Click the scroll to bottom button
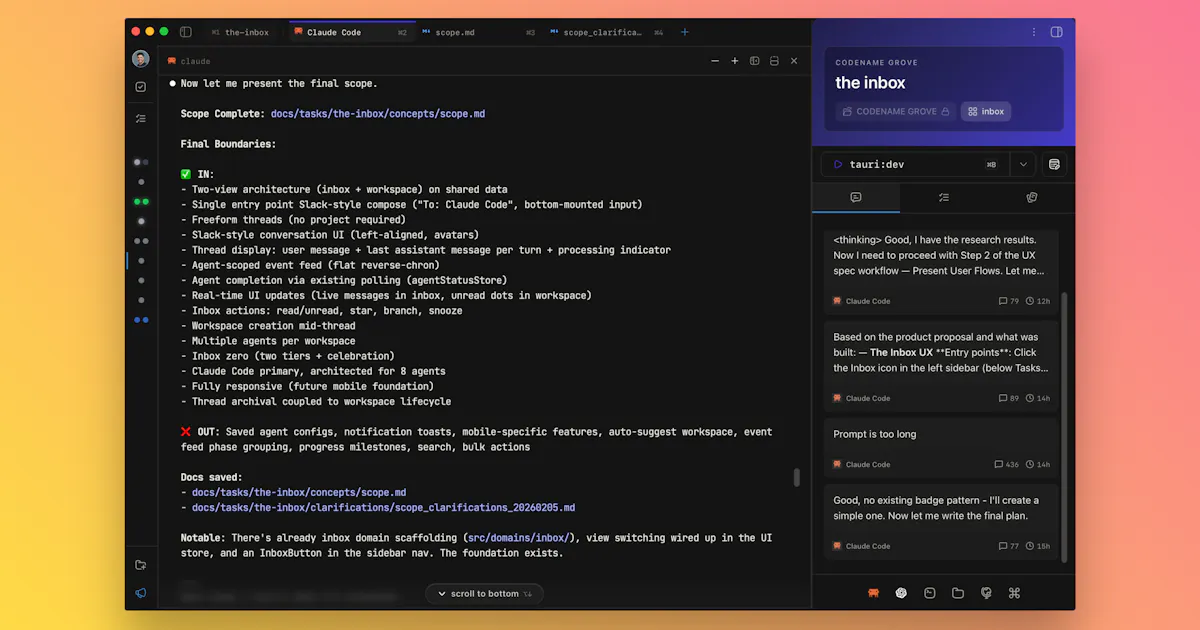 pos(484,593)
